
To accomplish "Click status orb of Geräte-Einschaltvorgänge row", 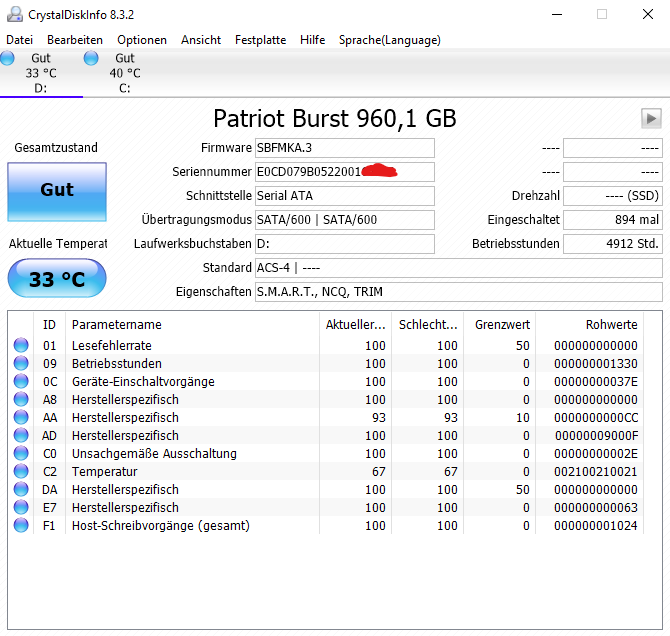I will click(x=21, y=381).
